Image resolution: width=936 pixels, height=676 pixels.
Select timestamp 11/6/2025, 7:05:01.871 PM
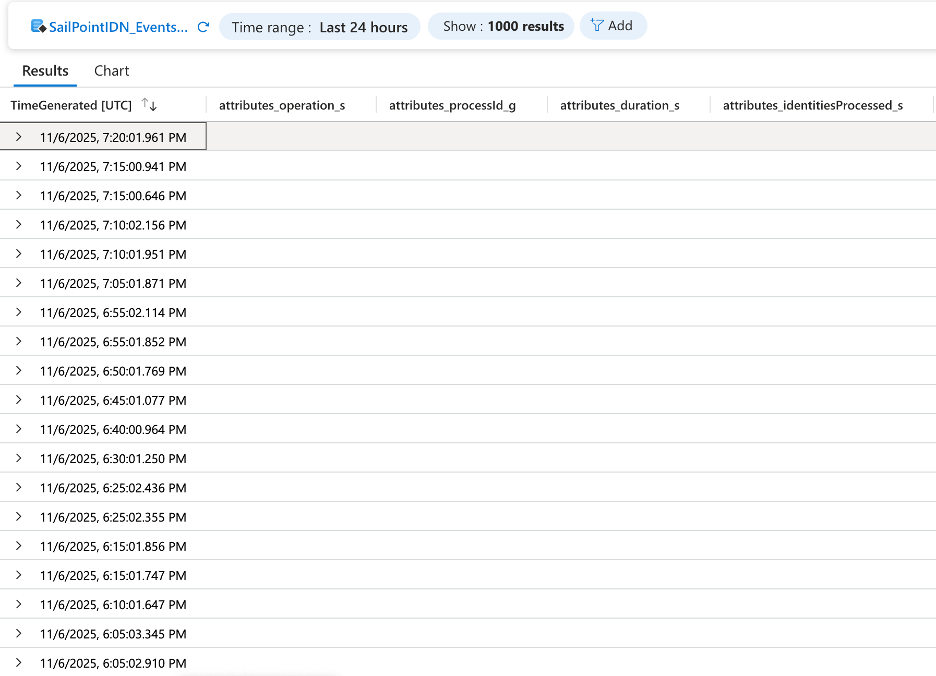coord(113,284)
